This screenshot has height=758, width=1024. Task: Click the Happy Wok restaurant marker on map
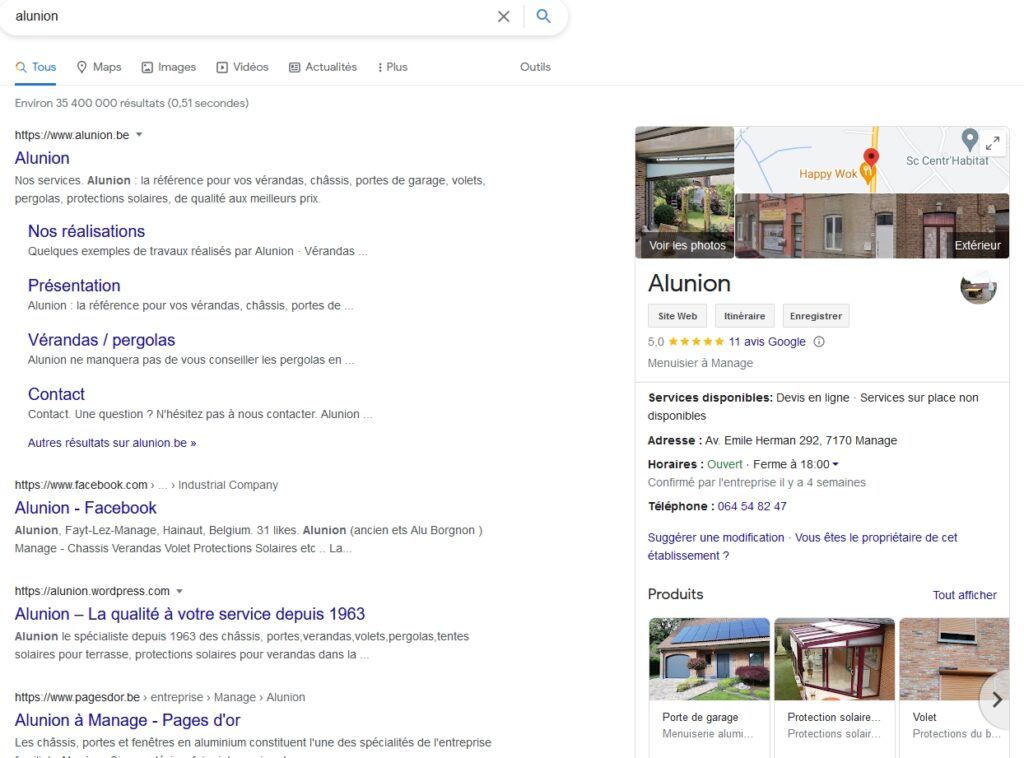[x=867, y=172]
